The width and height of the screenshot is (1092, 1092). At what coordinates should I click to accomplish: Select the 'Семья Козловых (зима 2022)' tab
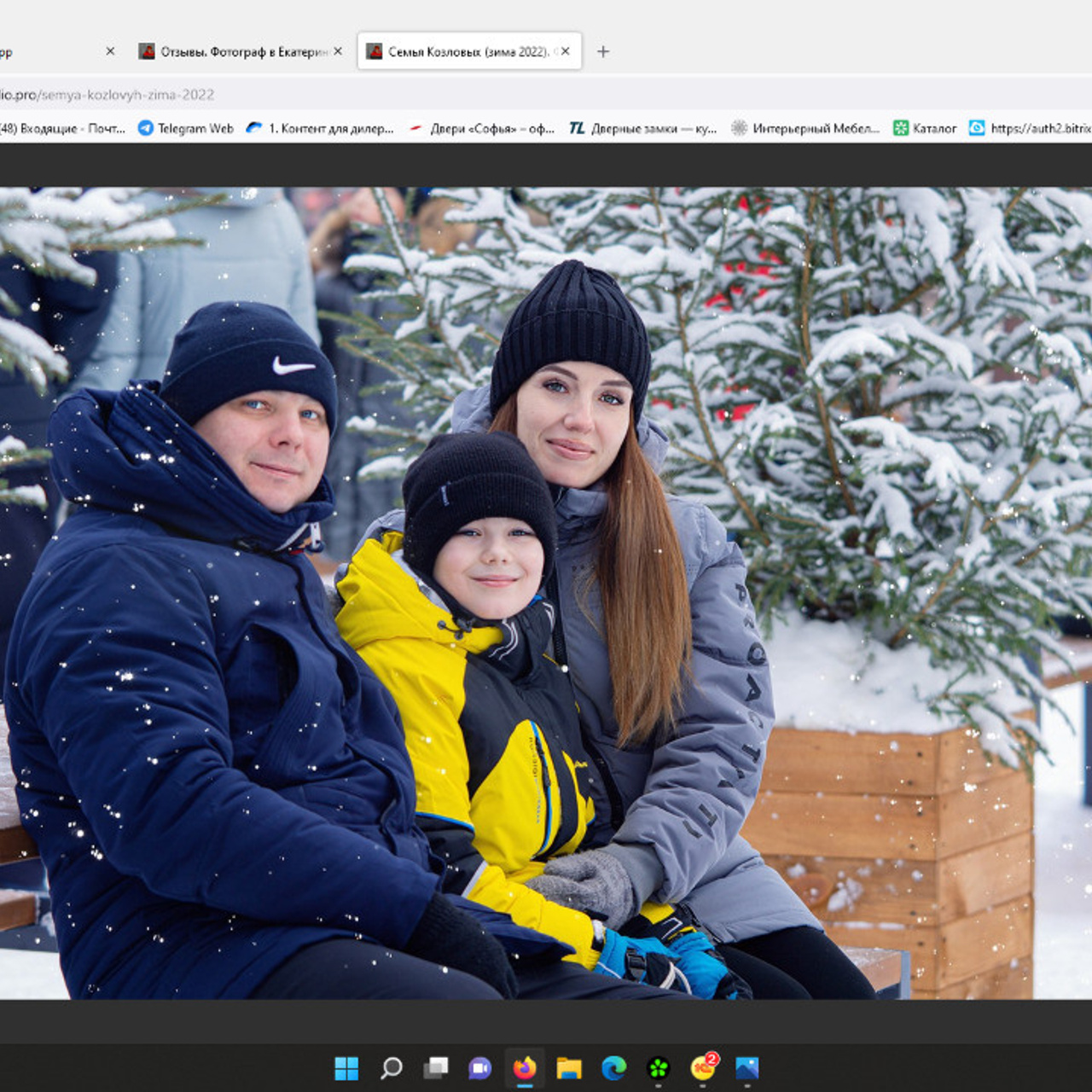pos(469,51)
